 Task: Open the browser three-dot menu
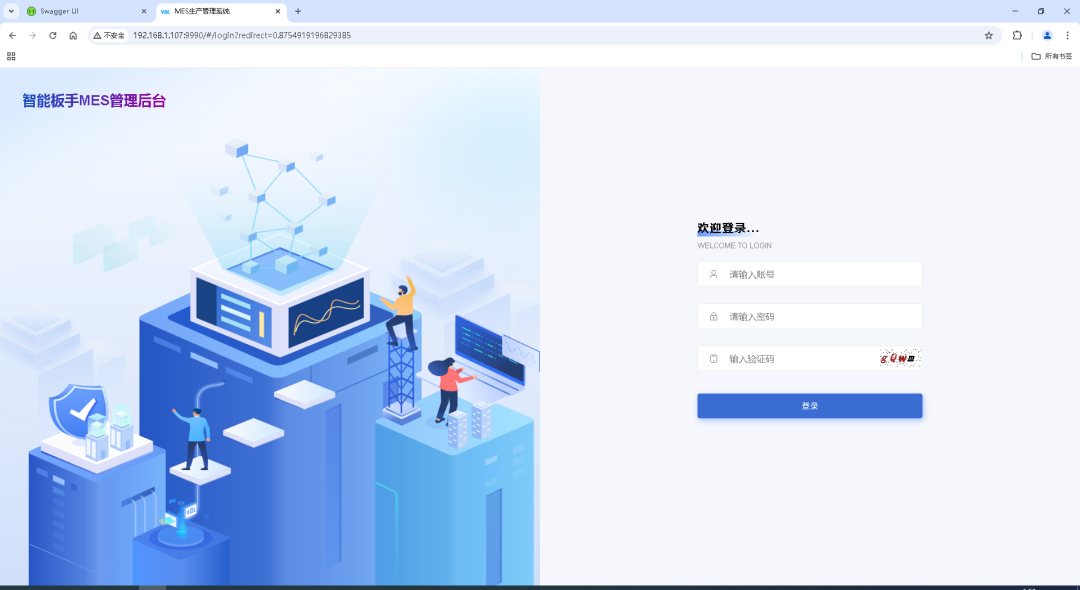[1067, 35]
